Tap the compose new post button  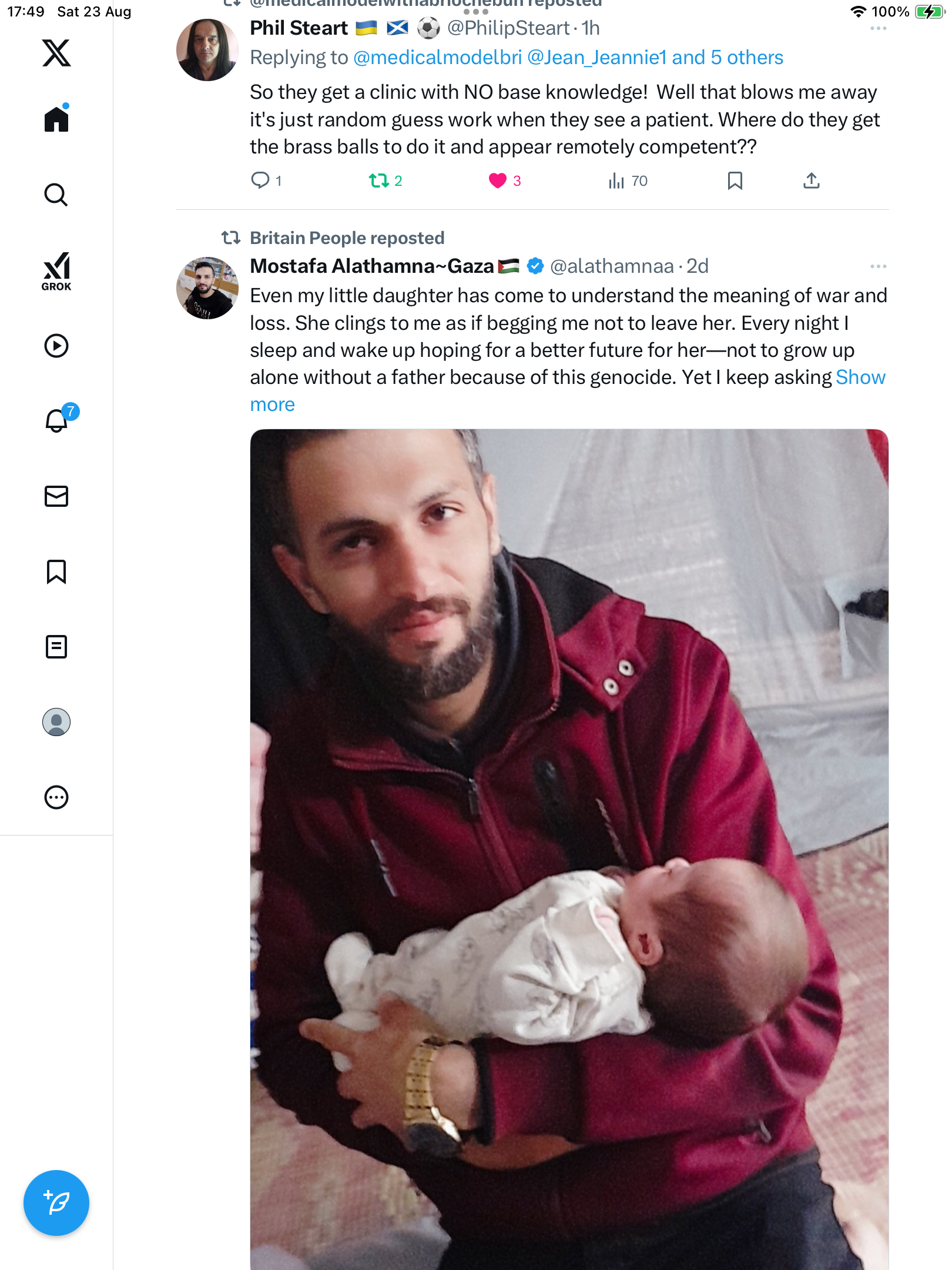(x=56, y=1203)
